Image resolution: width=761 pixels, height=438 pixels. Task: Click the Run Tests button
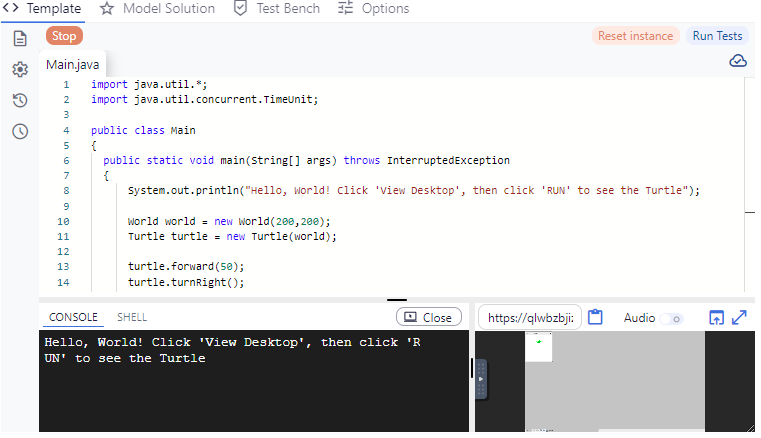pyautogui.click(x=717, y=36)
